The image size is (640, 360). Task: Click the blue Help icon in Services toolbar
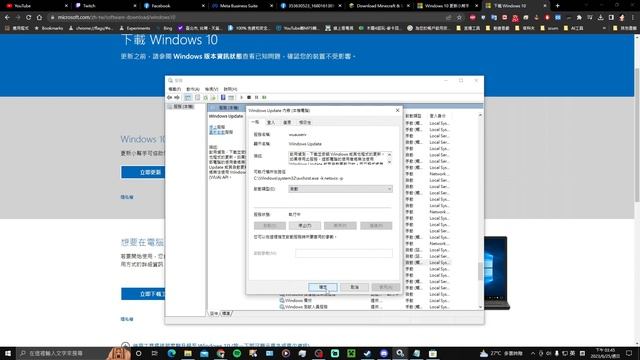pos(223,98)
